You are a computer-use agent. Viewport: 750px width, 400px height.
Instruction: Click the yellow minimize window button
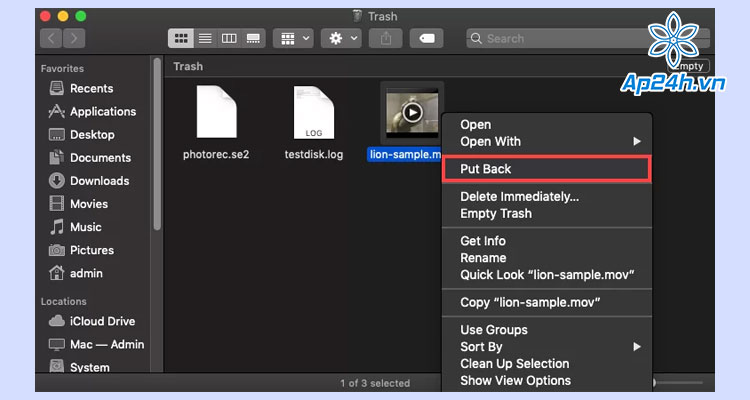point(63,16)
